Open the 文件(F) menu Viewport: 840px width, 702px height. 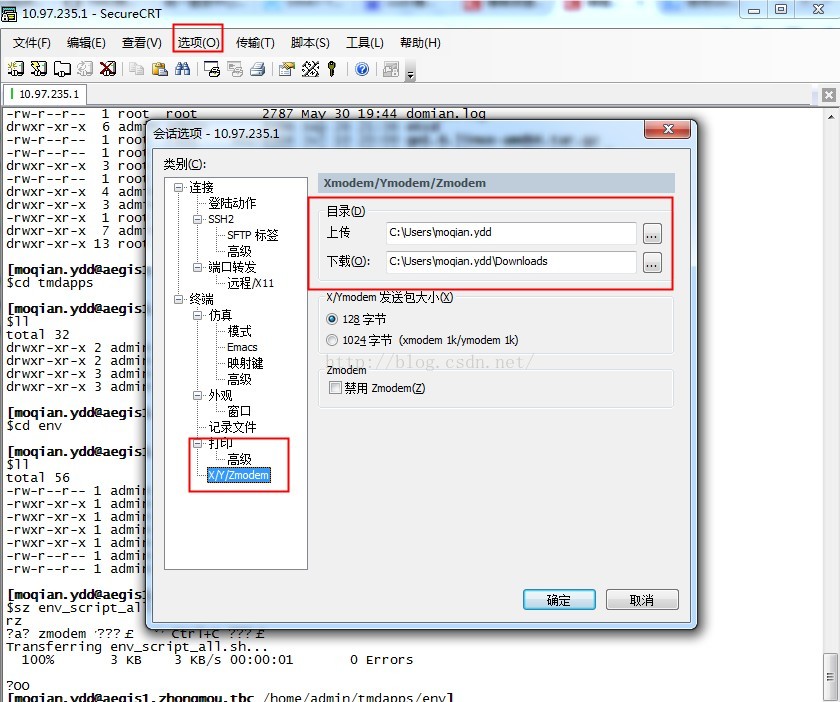click(32, 42)
